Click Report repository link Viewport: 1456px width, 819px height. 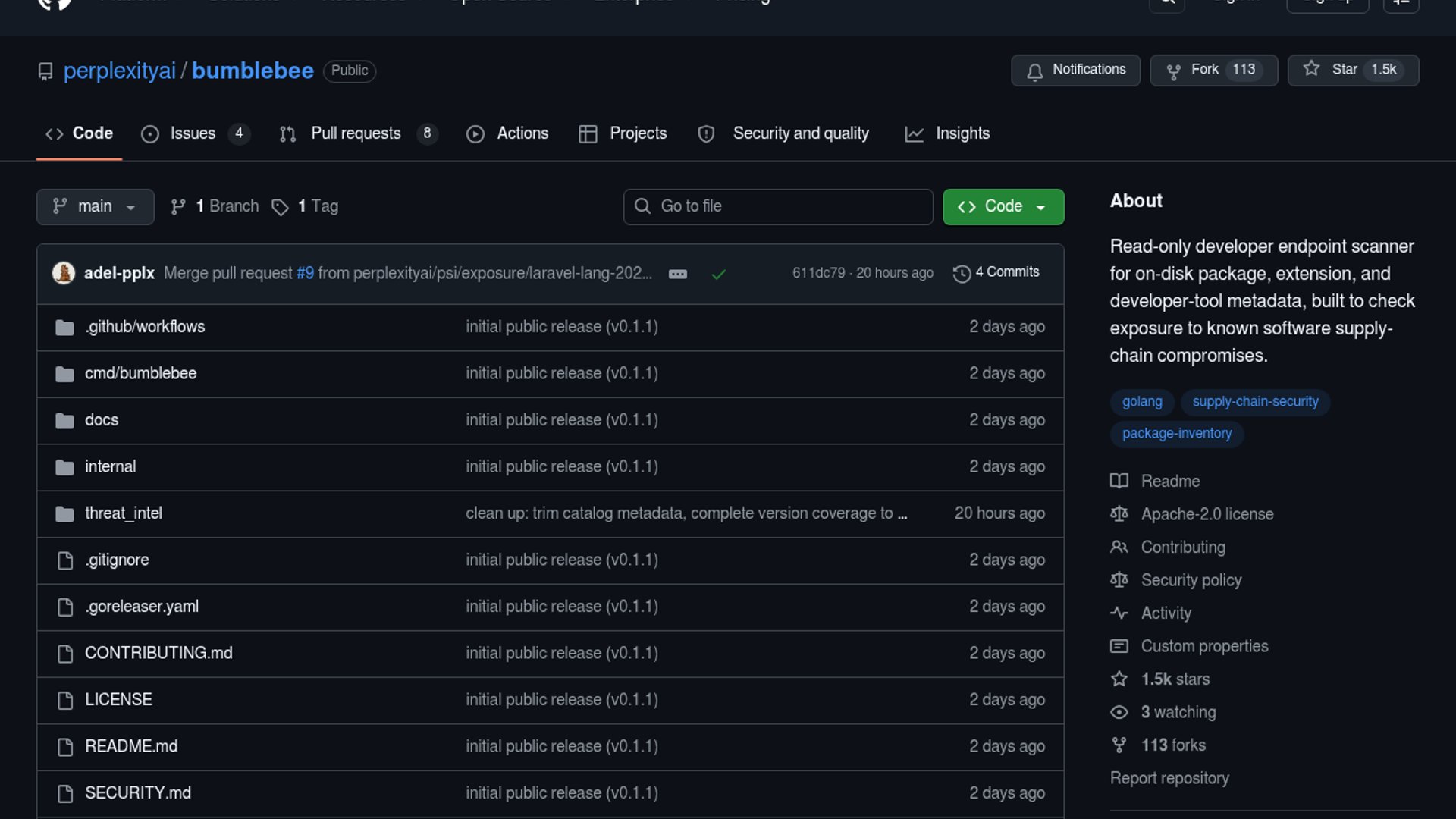[x=1169, y=778]
